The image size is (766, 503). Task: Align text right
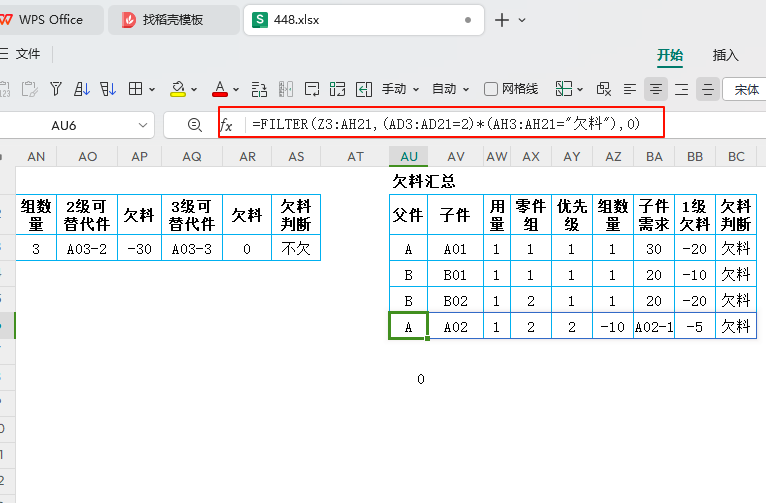click(681, 89)
